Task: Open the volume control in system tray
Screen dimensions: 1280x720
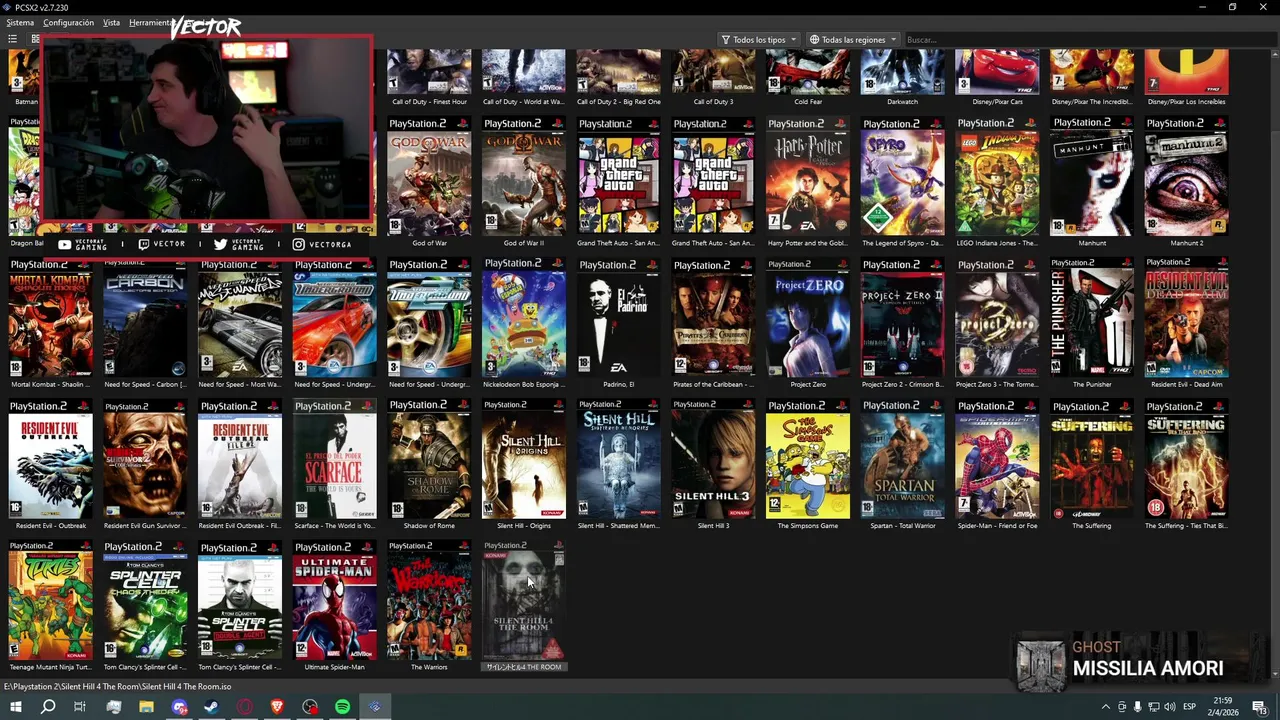Action: (1170, 707)
